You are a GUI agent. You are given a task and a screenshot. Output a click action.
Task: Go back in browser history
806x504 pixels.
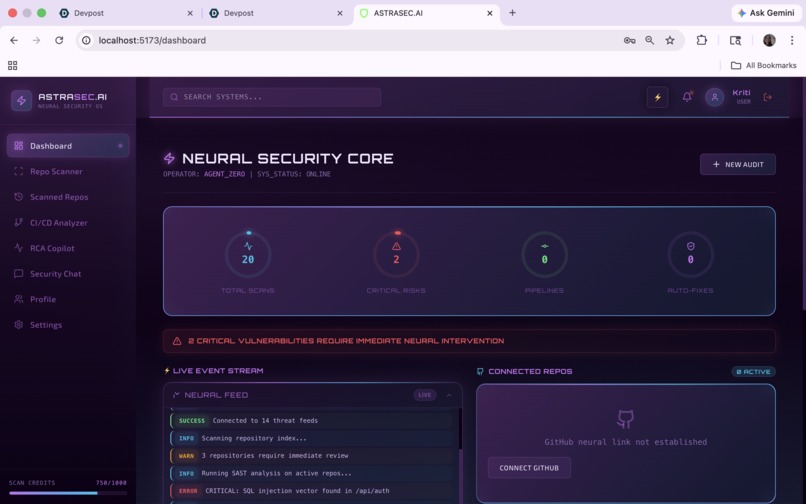(x=14, y=40)
